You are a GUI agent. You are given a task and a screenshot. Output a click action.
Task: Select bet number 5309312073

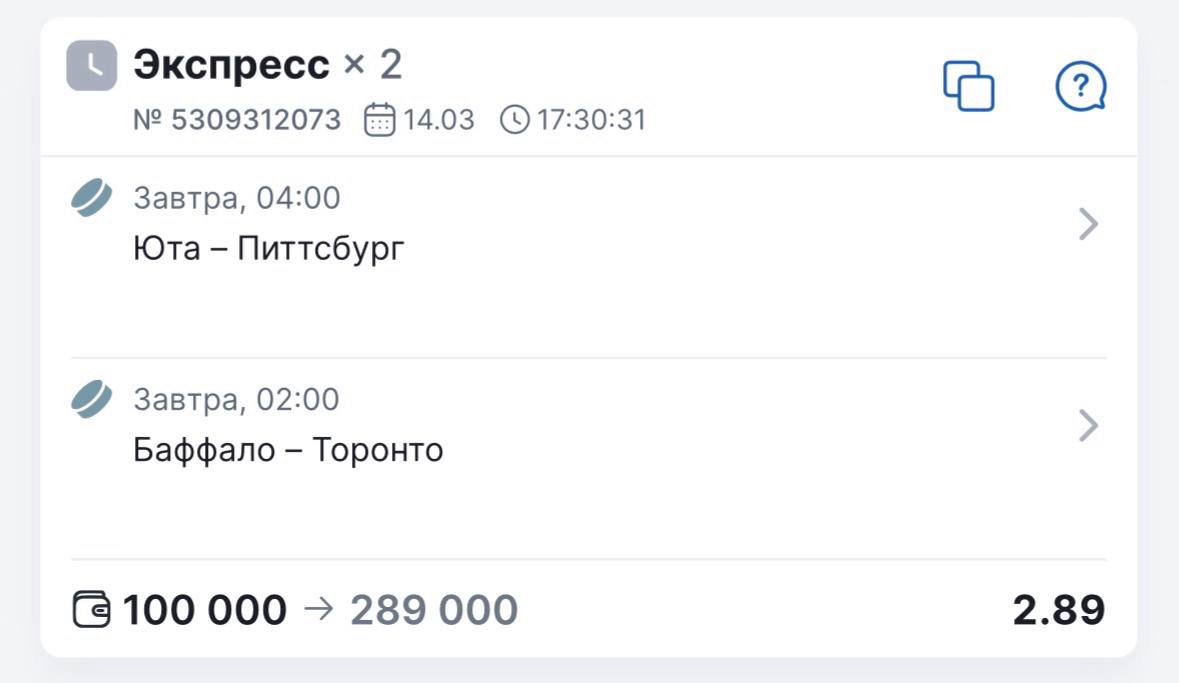click(237, 121)
